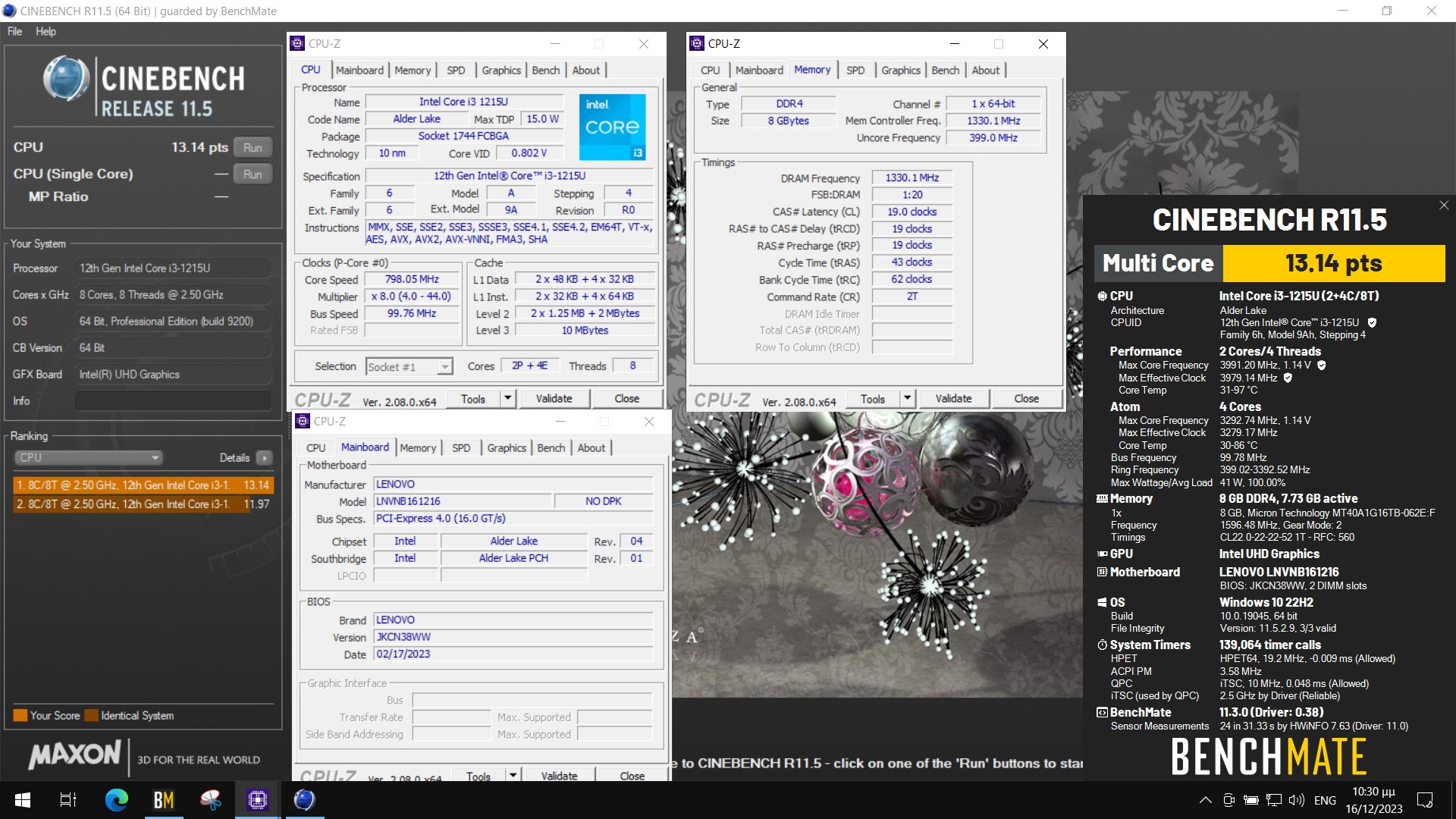Click ENG language indicator
1456x819 pixels.
click(x=1325, y=800)
